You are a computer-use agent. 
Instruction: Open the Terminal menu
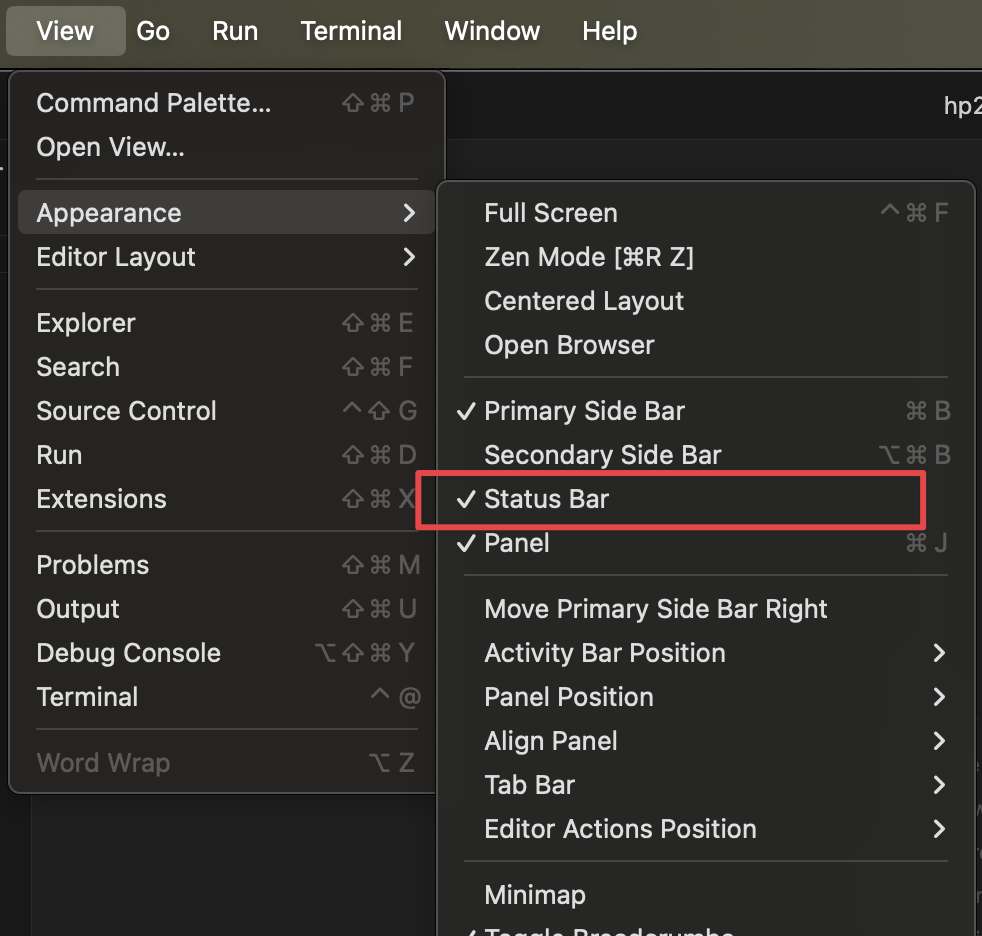tap(351, 31)
